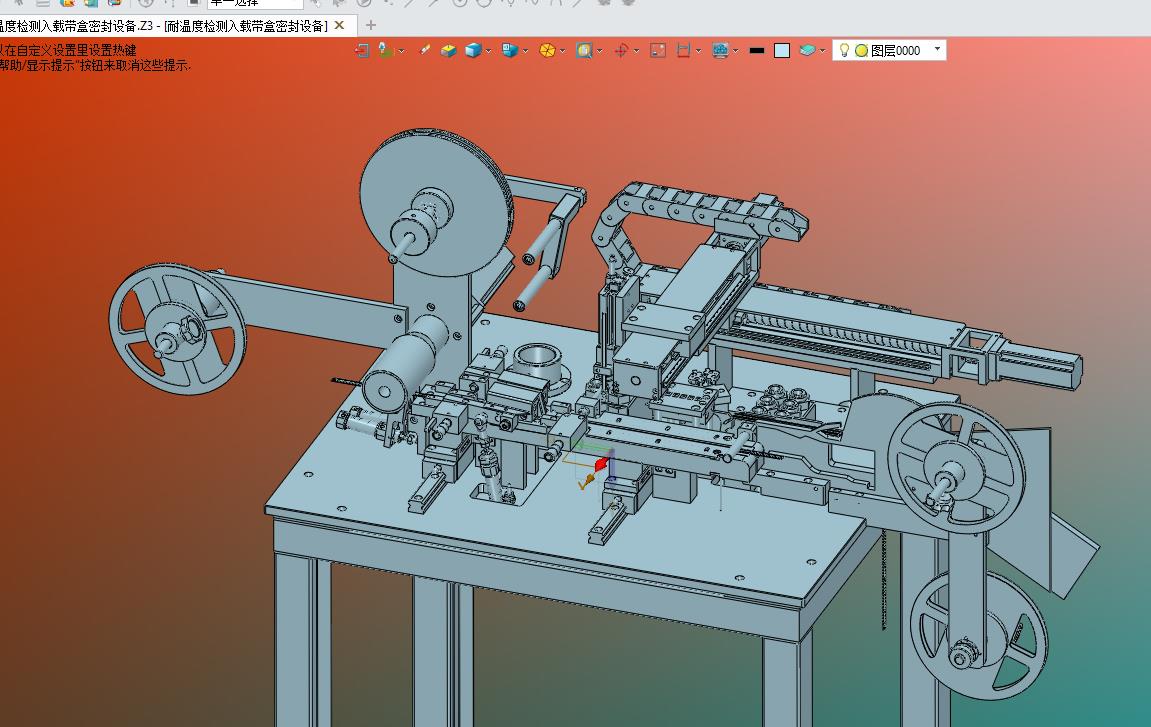This screenshot has width=1151, height=727.
Task: Click the monitor icon
Action: click(720, 50)
